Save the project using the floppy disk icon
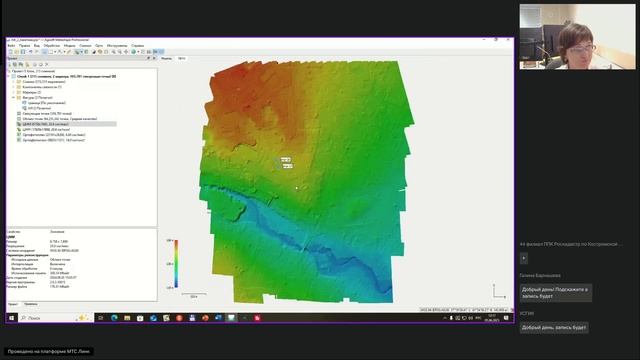The width and height of the screenshot is (640, 360). tap(22, 52)
